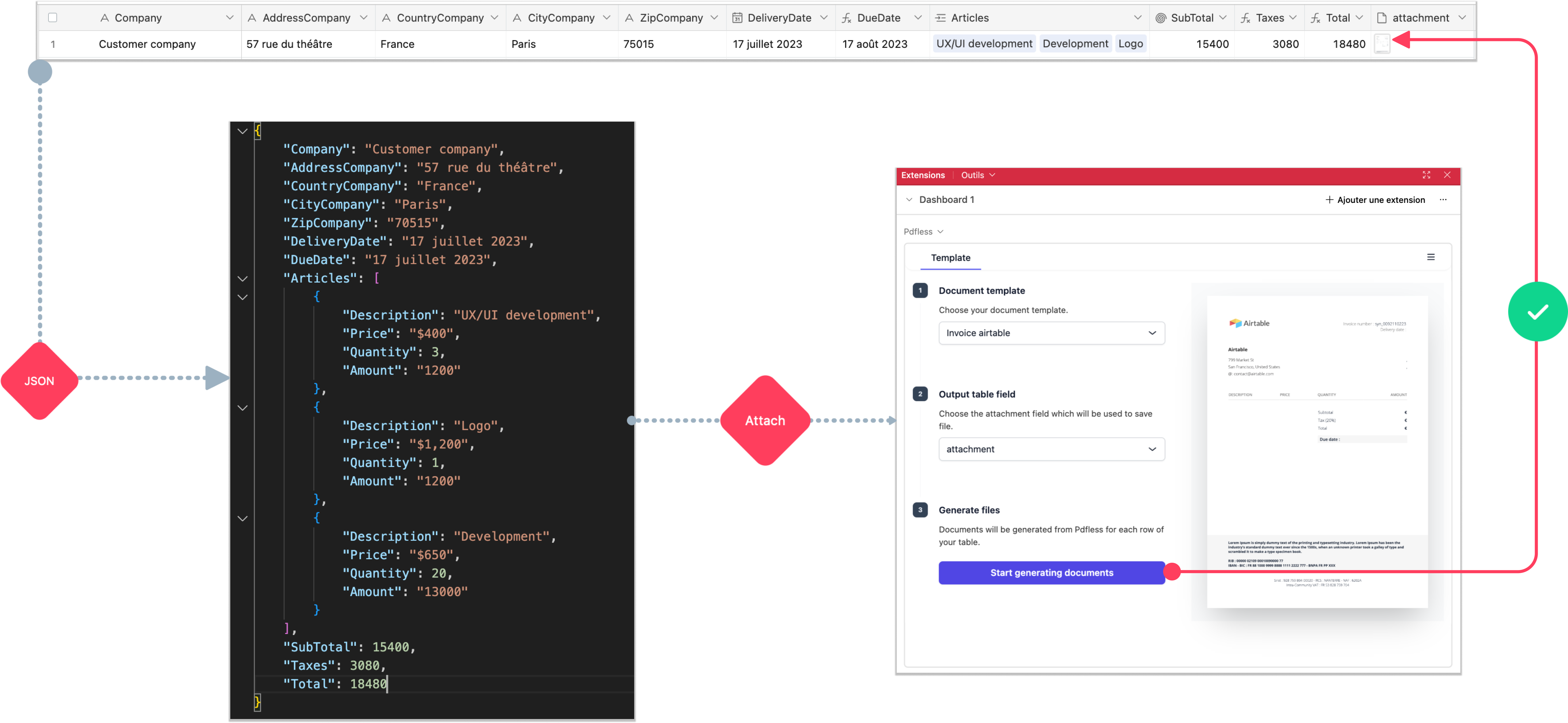Click the Total formula field icon
This screenshot has height=723, width=1568.
[1315, 18]
